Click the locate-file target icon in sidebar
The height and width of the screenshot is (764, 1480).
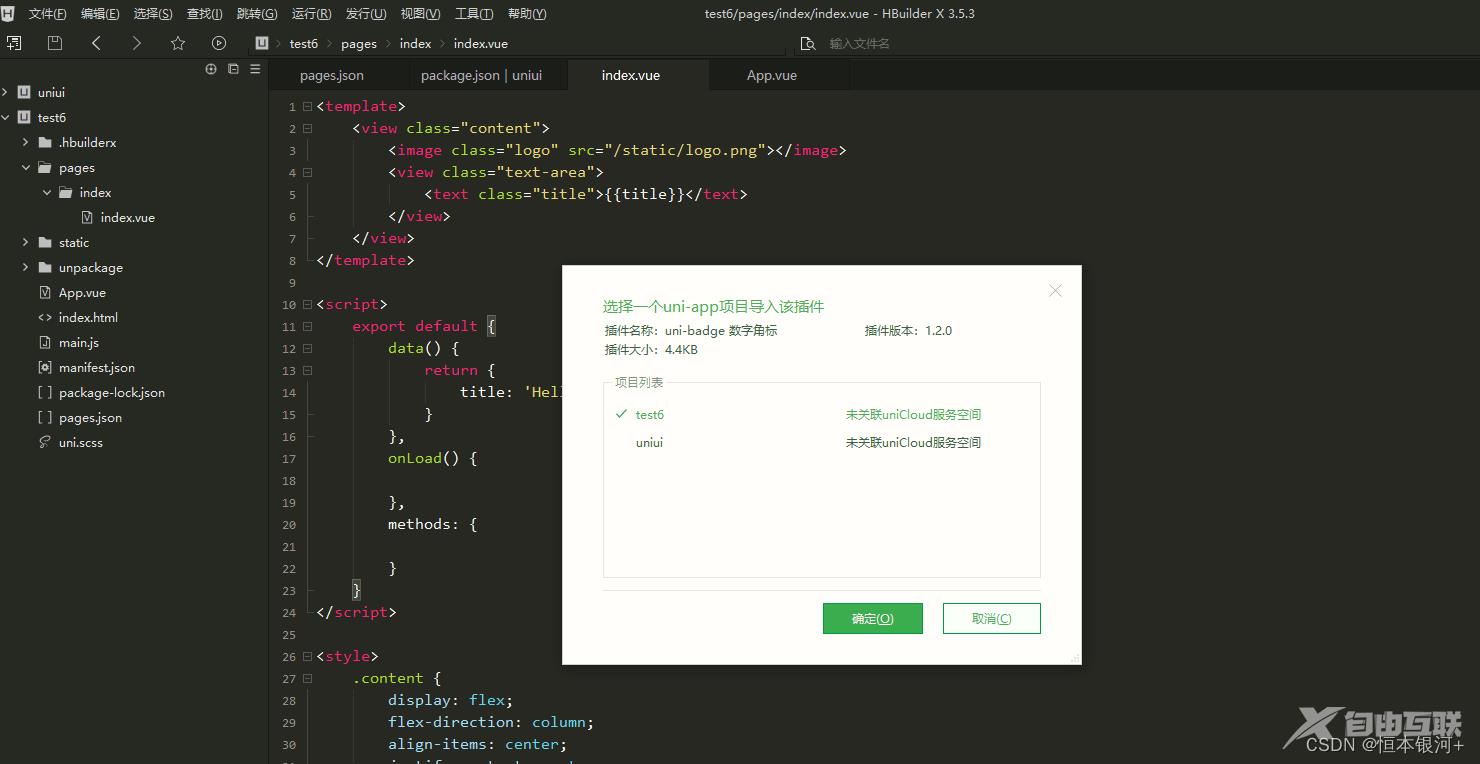[211, 69]
